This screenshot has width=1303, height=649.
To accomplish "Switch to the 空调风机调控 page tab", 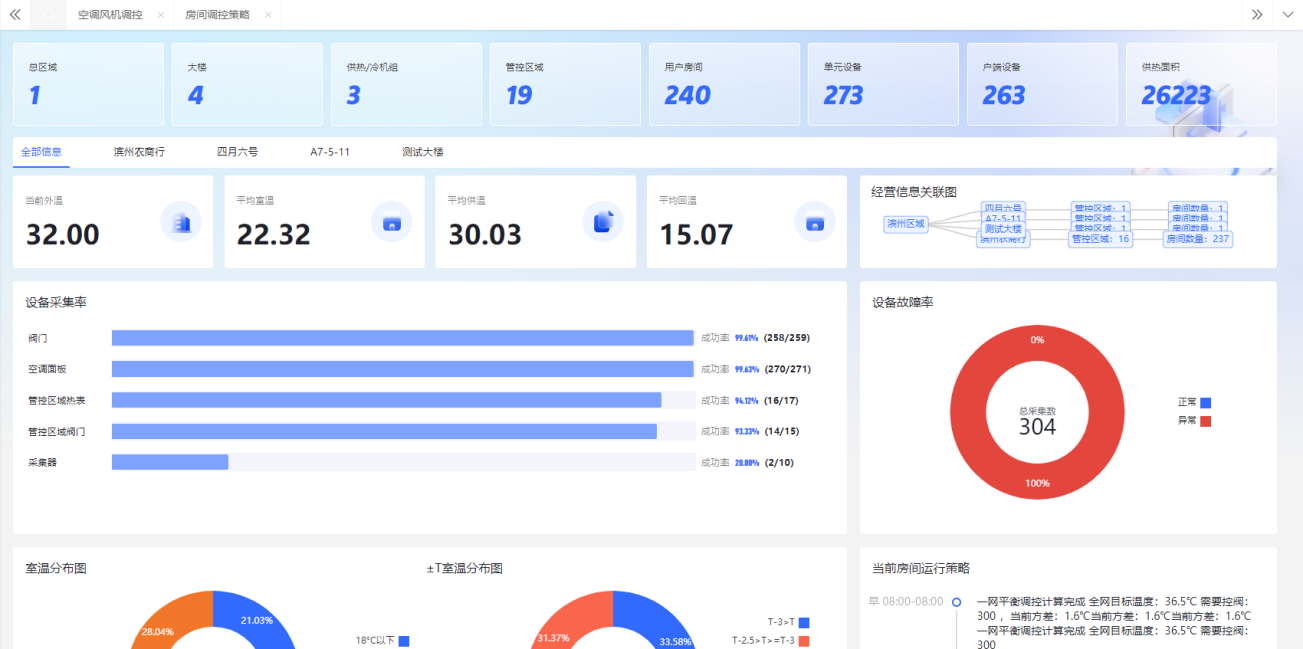I will pyautogui.click(x=110, y=15).
